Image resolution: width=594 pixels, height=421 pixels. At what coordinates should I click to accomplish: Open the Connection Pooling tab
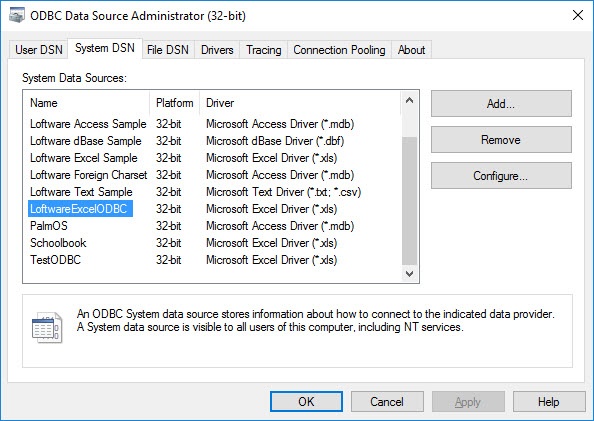(x=339, y=50)
